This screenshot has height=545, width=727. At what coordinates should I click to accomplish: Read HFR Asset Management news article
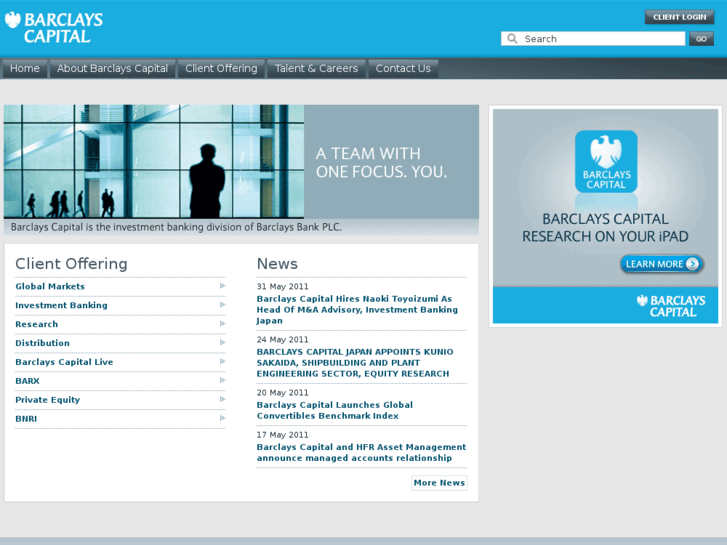[361, 452]
